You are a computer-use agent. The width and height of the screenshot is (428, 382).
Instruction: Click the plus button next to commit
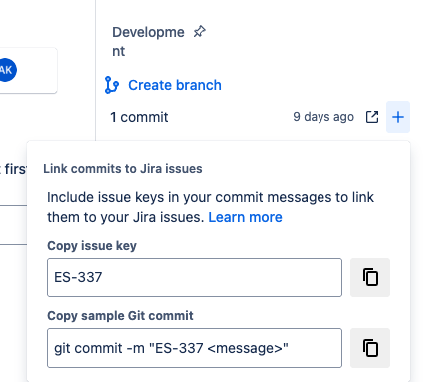coord(398,117)
